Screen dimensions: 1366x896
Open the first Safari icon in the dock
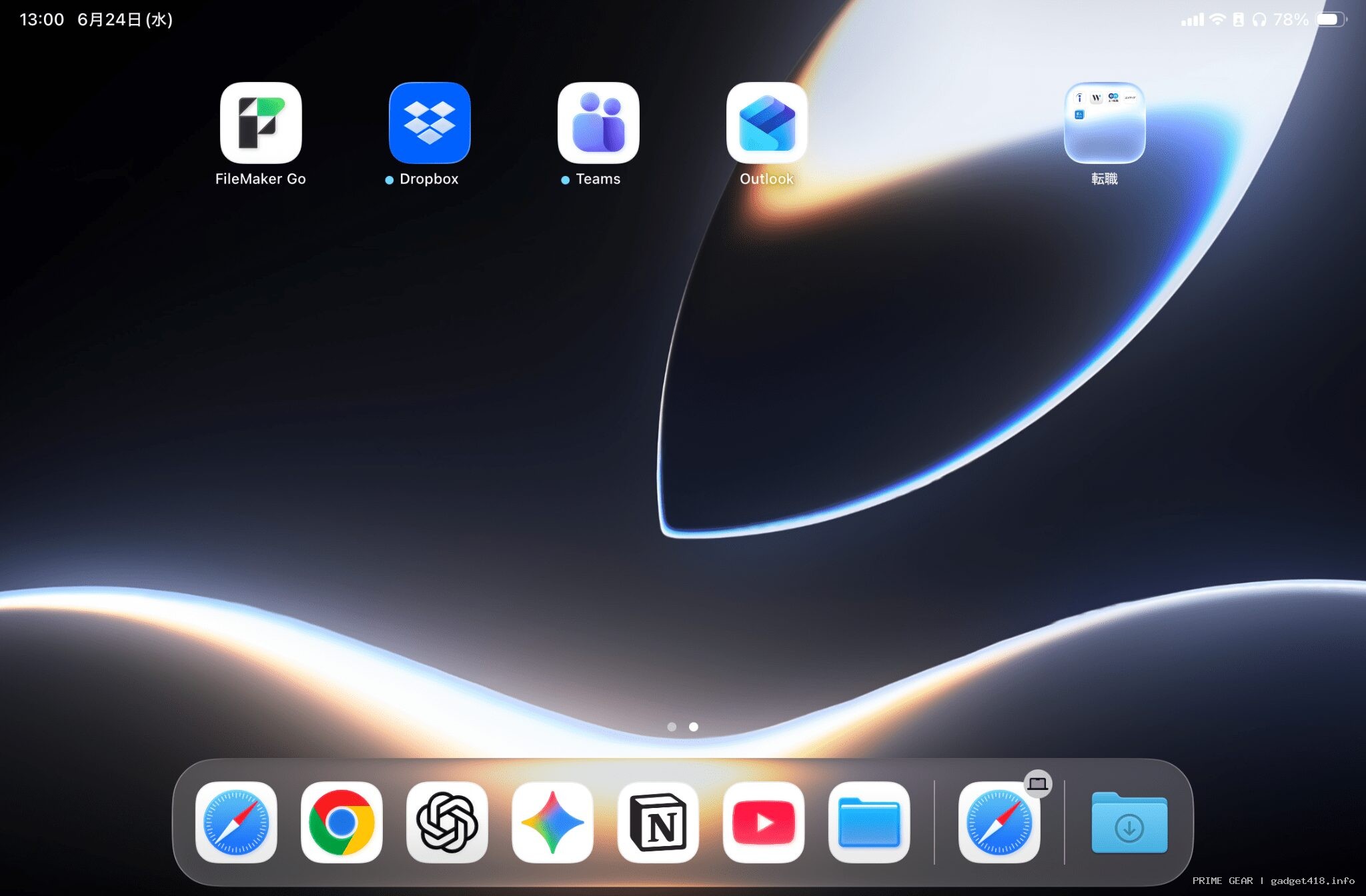click(x=236, y=822)
